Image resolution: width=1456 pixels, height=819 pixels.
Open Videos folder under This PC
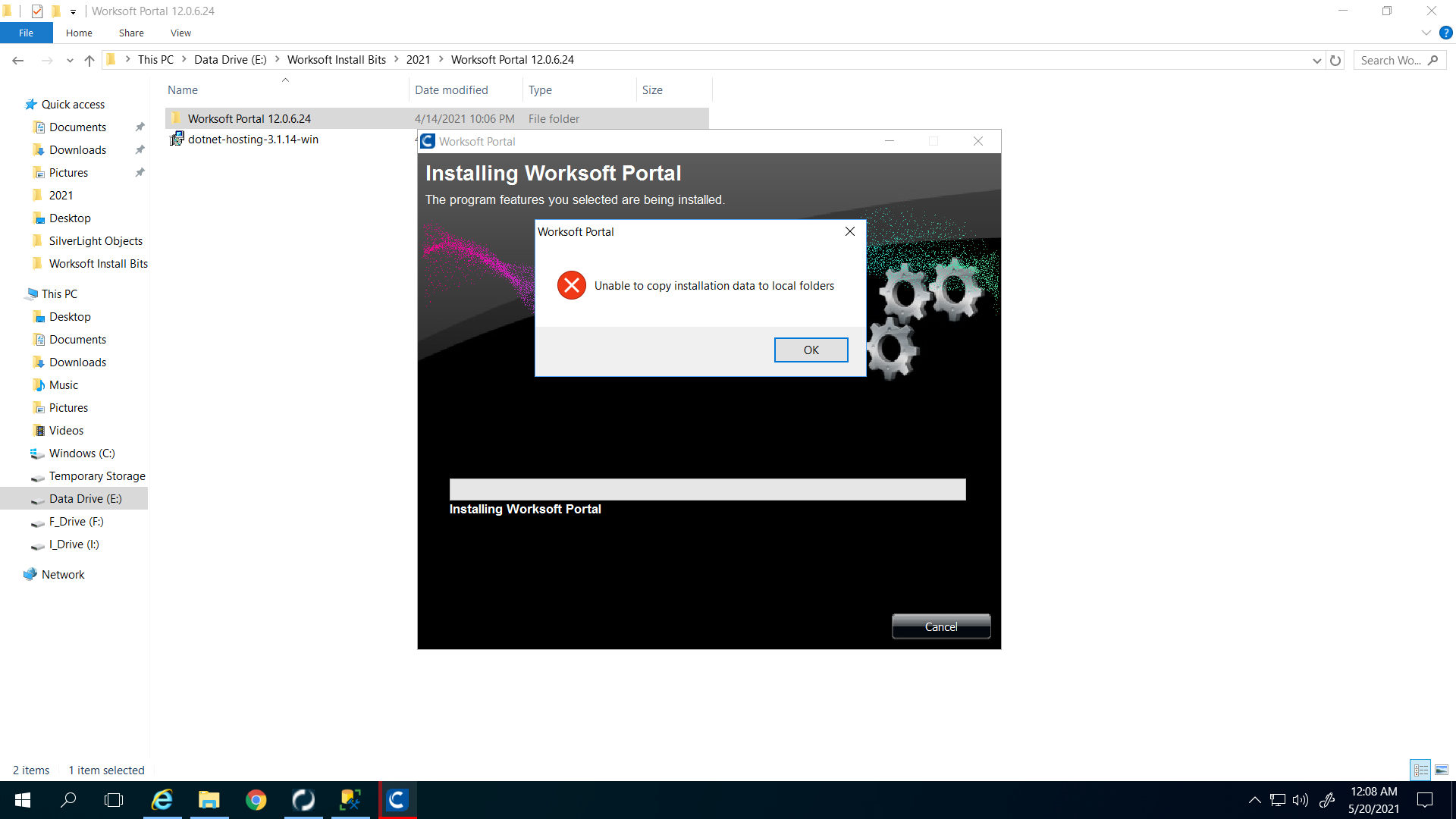coord(66,430)
